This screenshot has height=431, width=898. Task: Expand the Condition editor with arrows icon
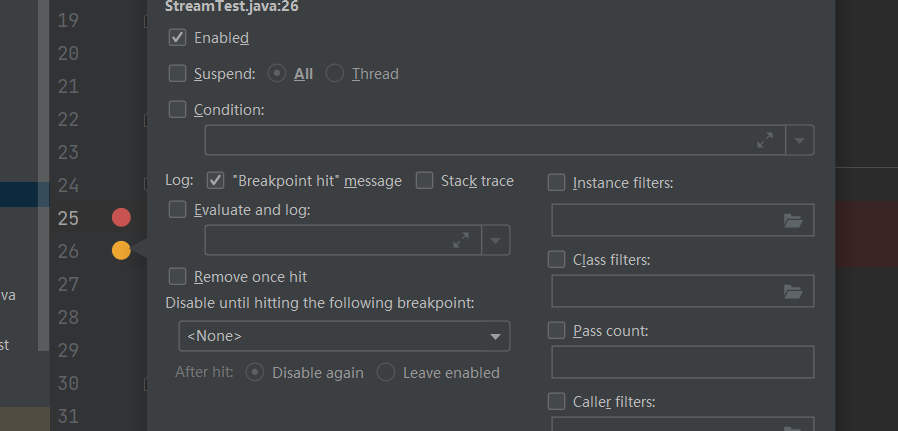(x=765, y=141)
